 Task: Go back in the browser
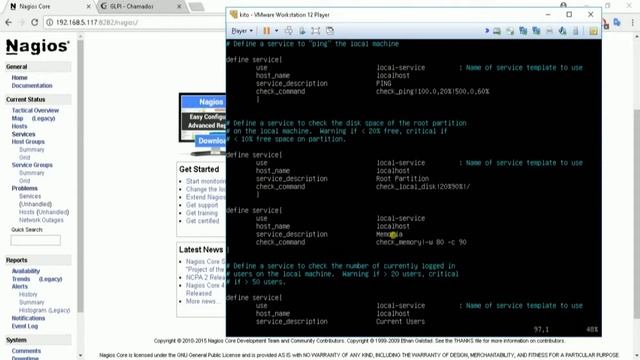click(x=9, y=22)
